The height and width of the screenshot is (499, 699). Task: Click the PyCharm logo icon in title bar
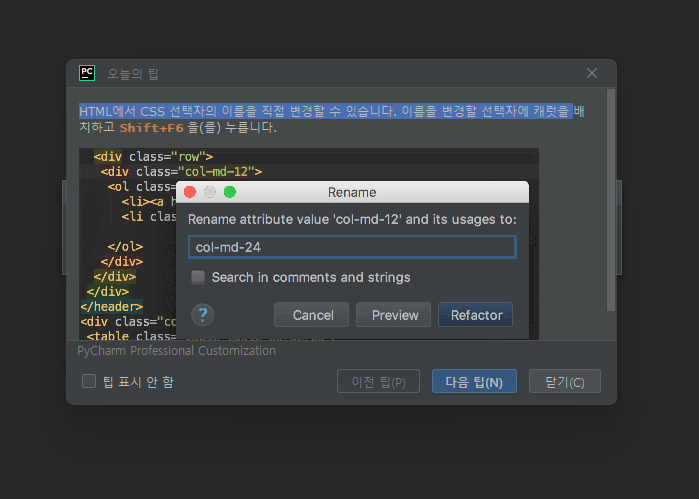point(87,73)
